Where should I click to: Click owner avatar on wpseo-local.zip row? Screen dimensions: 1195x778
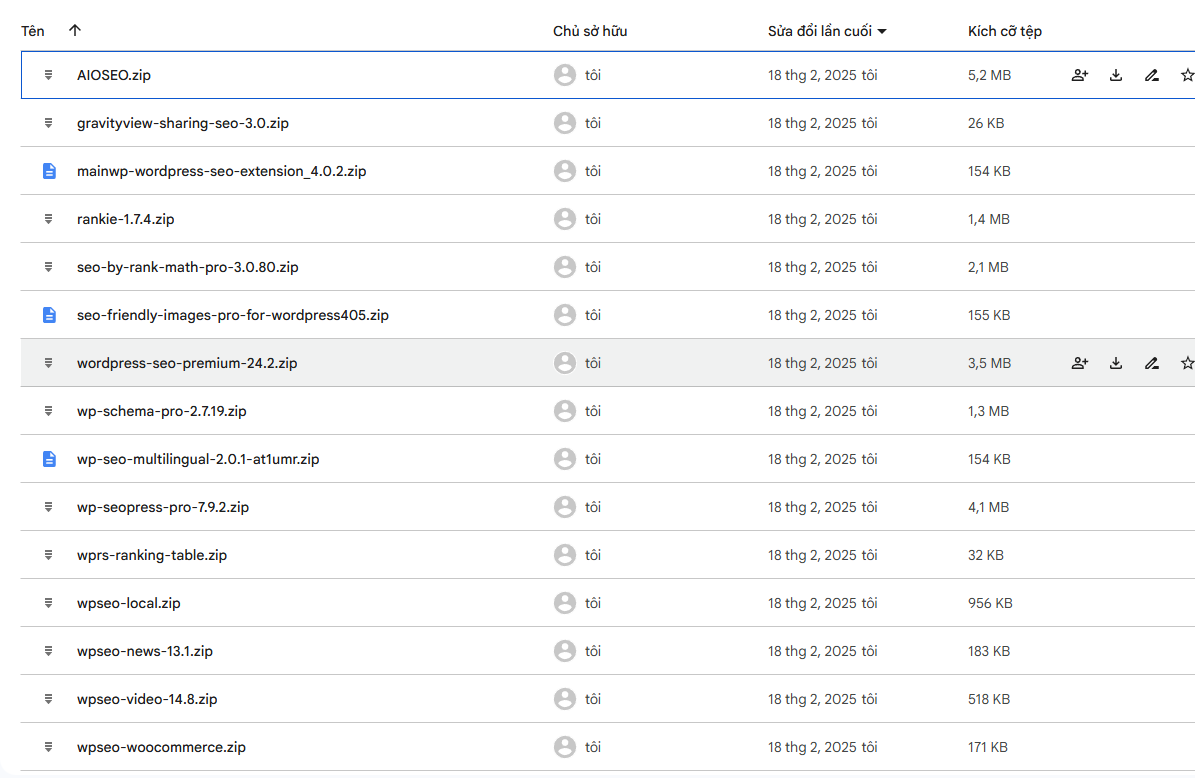click(x=565, y=603)
